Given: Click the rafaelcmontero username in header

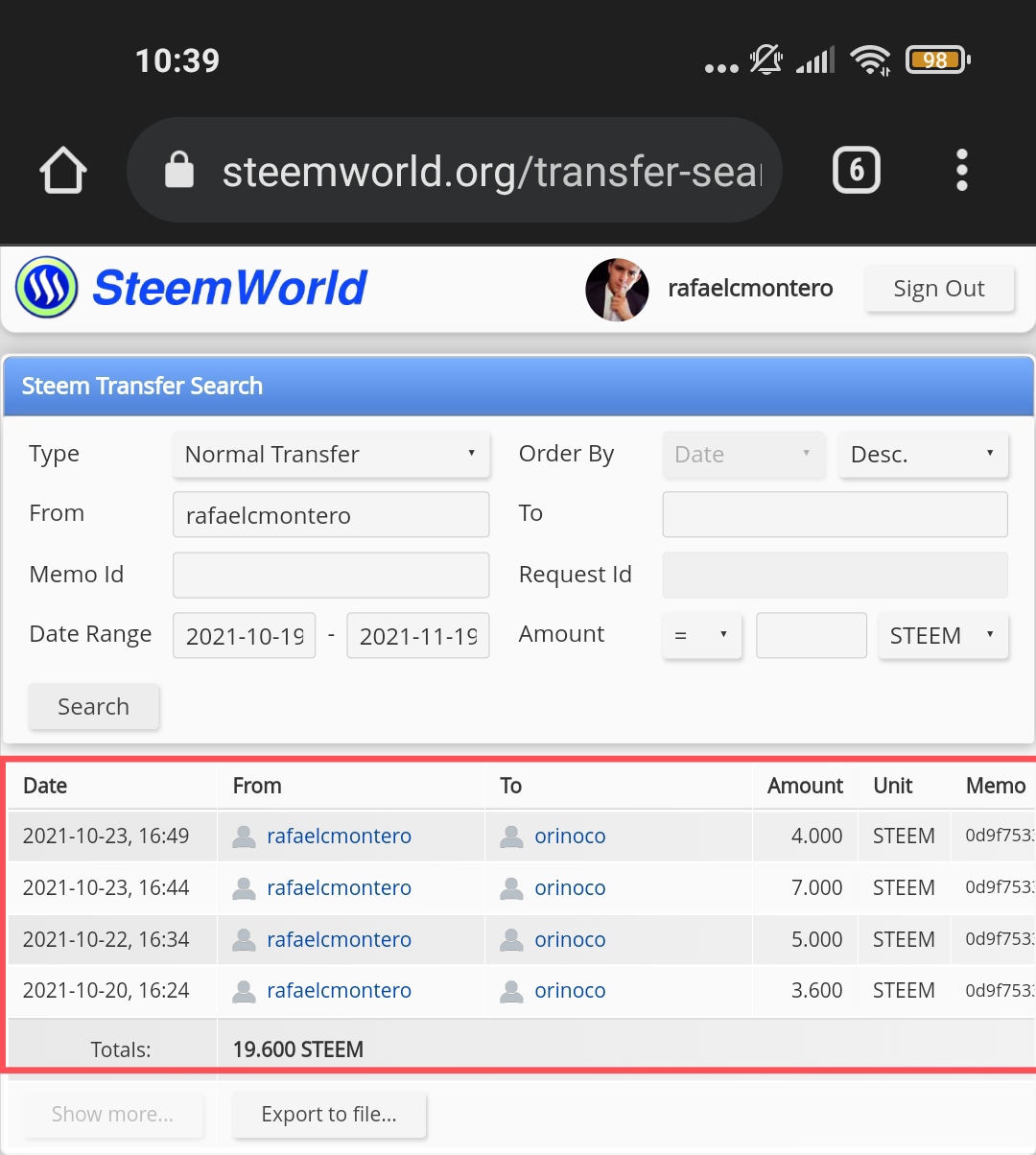Looking at the screenshot, I should (750, 289).
